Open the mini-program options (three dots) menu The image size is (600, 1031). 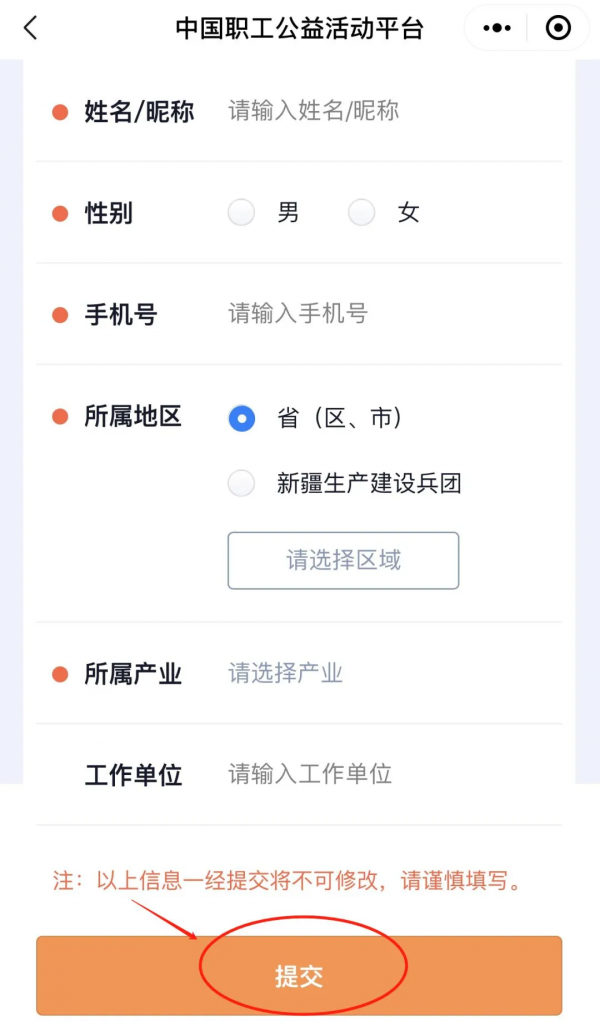(x=495, y=28)
